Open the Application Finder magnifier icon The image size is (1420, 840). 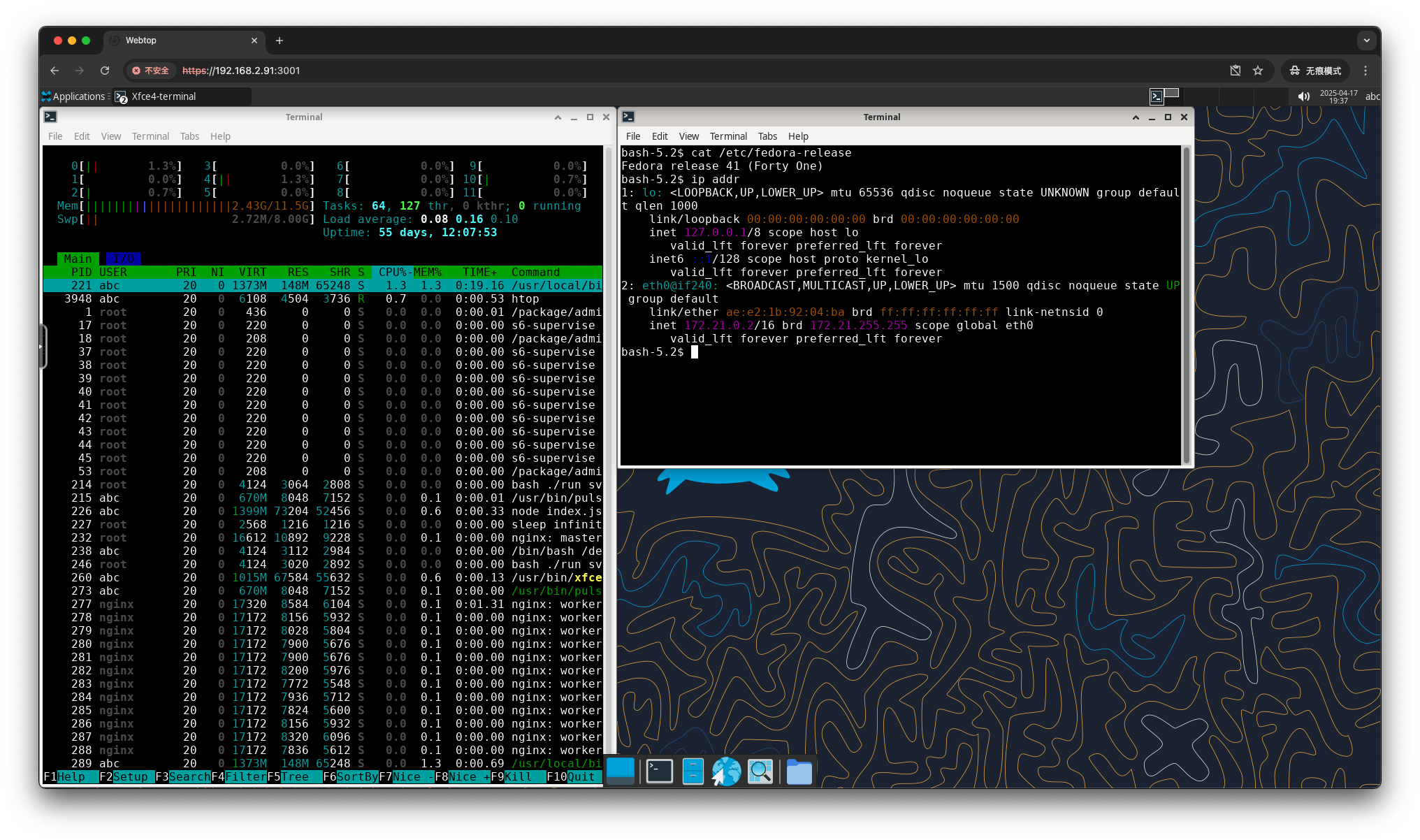pos(760,771)
